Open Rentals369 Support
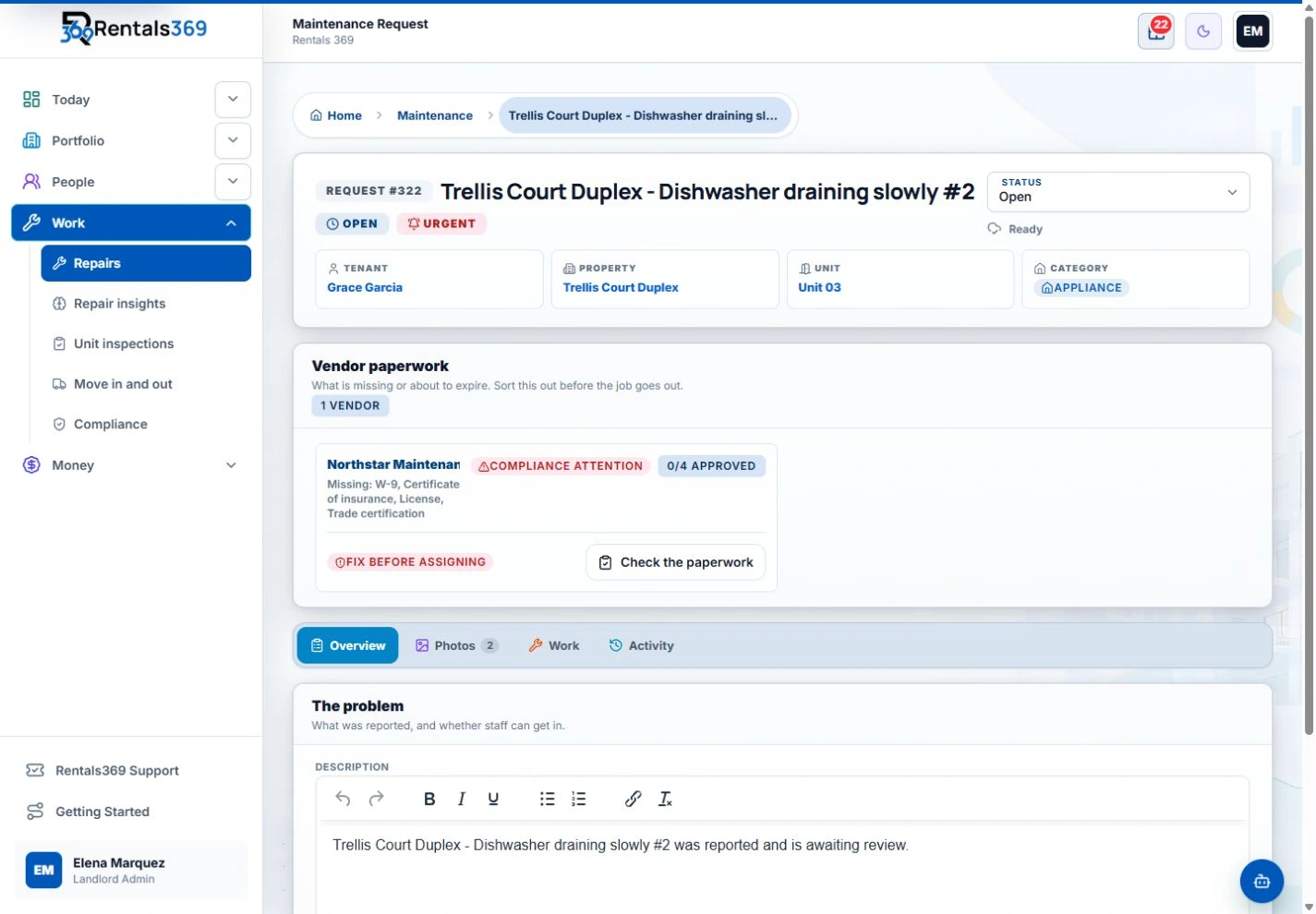This screenshot has width=1316, height=914. pyautogui.click(x=116, y=770)
